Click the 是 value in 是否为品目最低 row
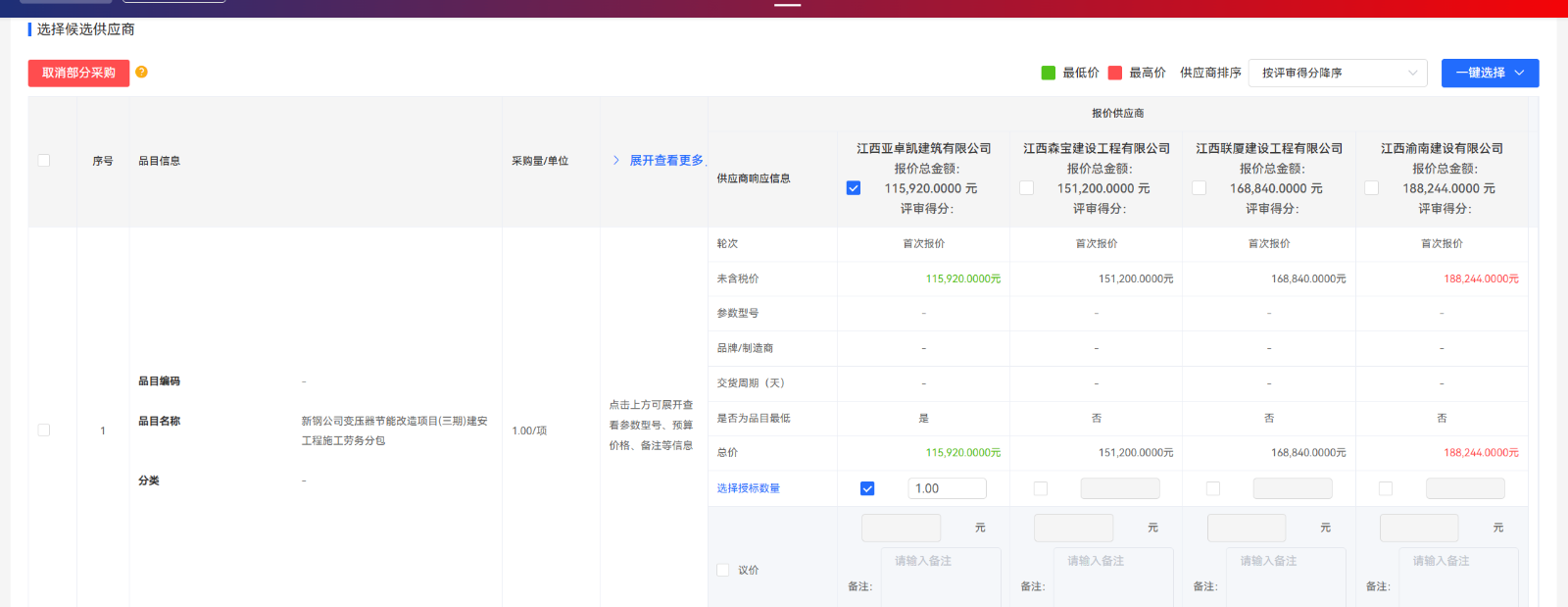Screen dimensions: 1568x607 coord(923,418)
